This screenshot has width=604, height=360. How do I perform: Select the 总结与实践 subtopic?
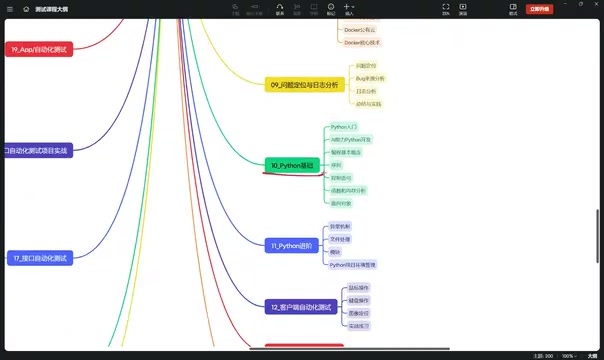coord(368,104)
